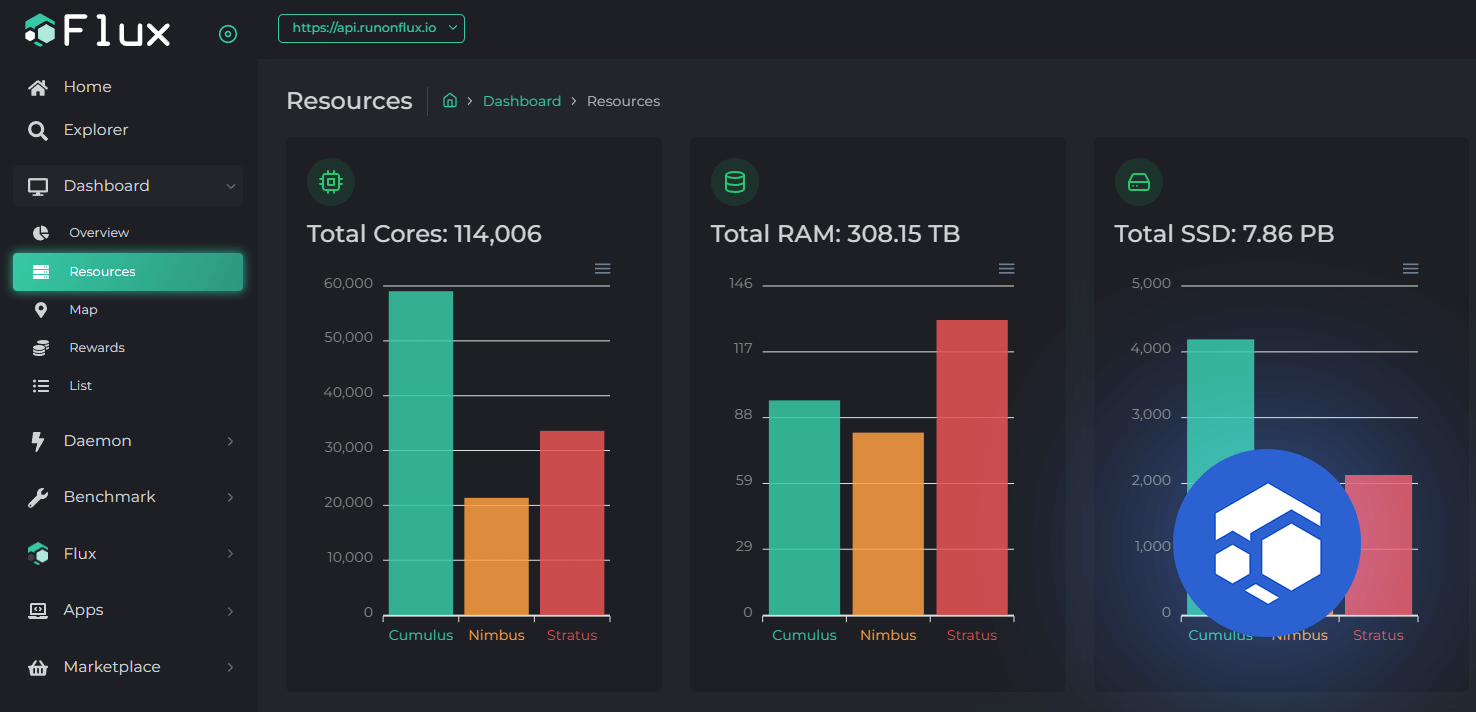Click the Total RAM: 308.15 TB heading

[835, 234]
